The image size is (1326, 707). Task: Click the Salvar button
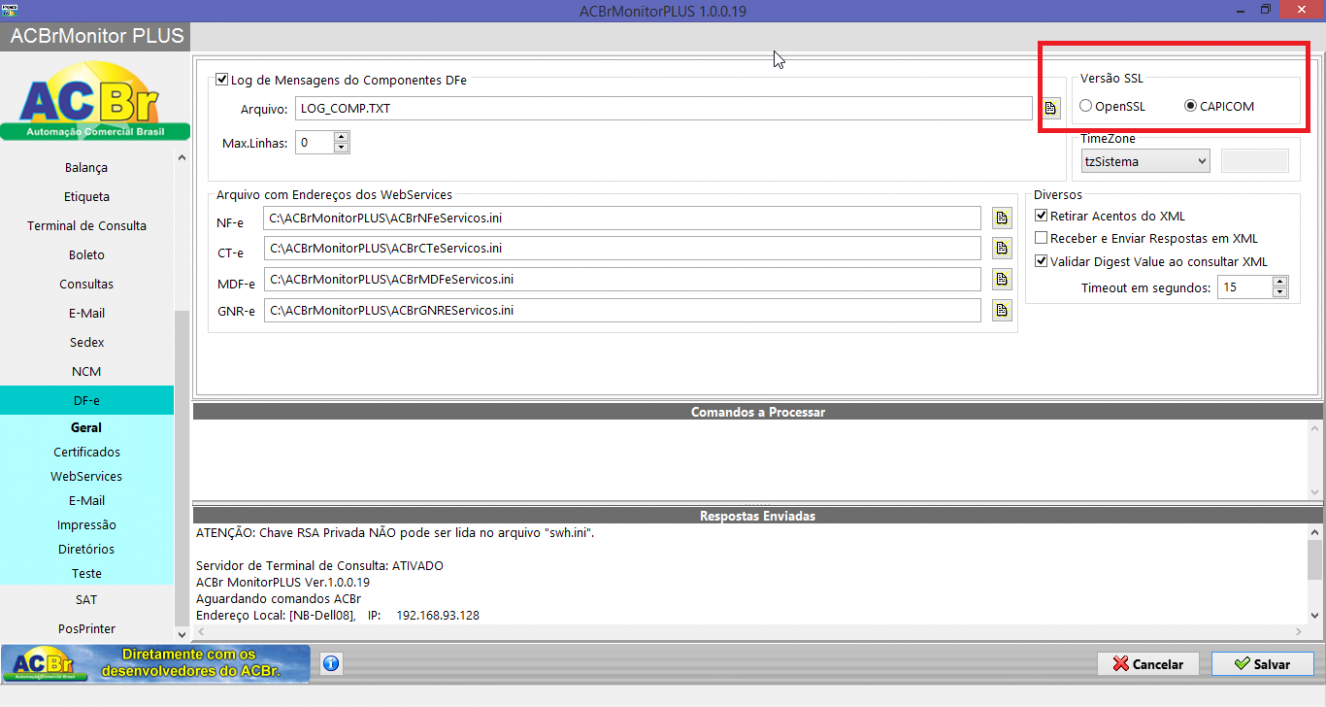pos(1262,664)
